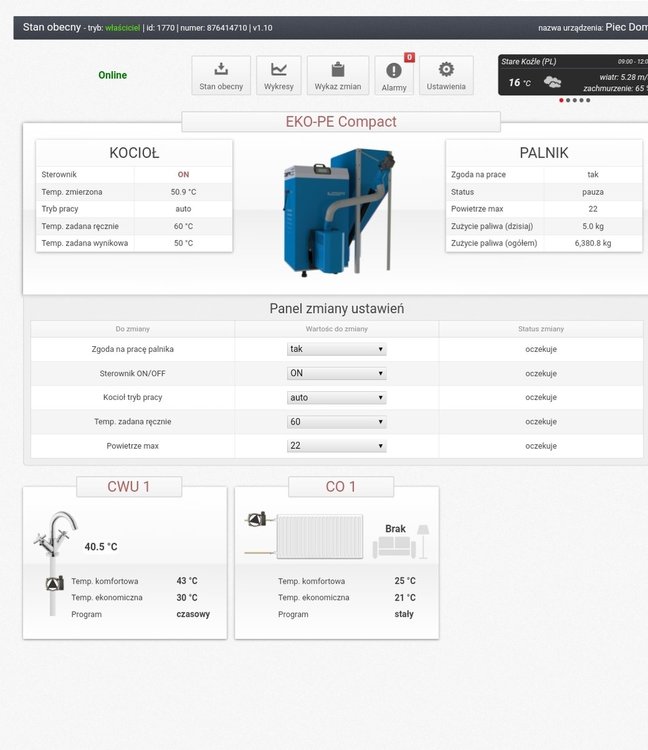Expand the Kocioł tryb pracy dropdown

click(336, 397)
